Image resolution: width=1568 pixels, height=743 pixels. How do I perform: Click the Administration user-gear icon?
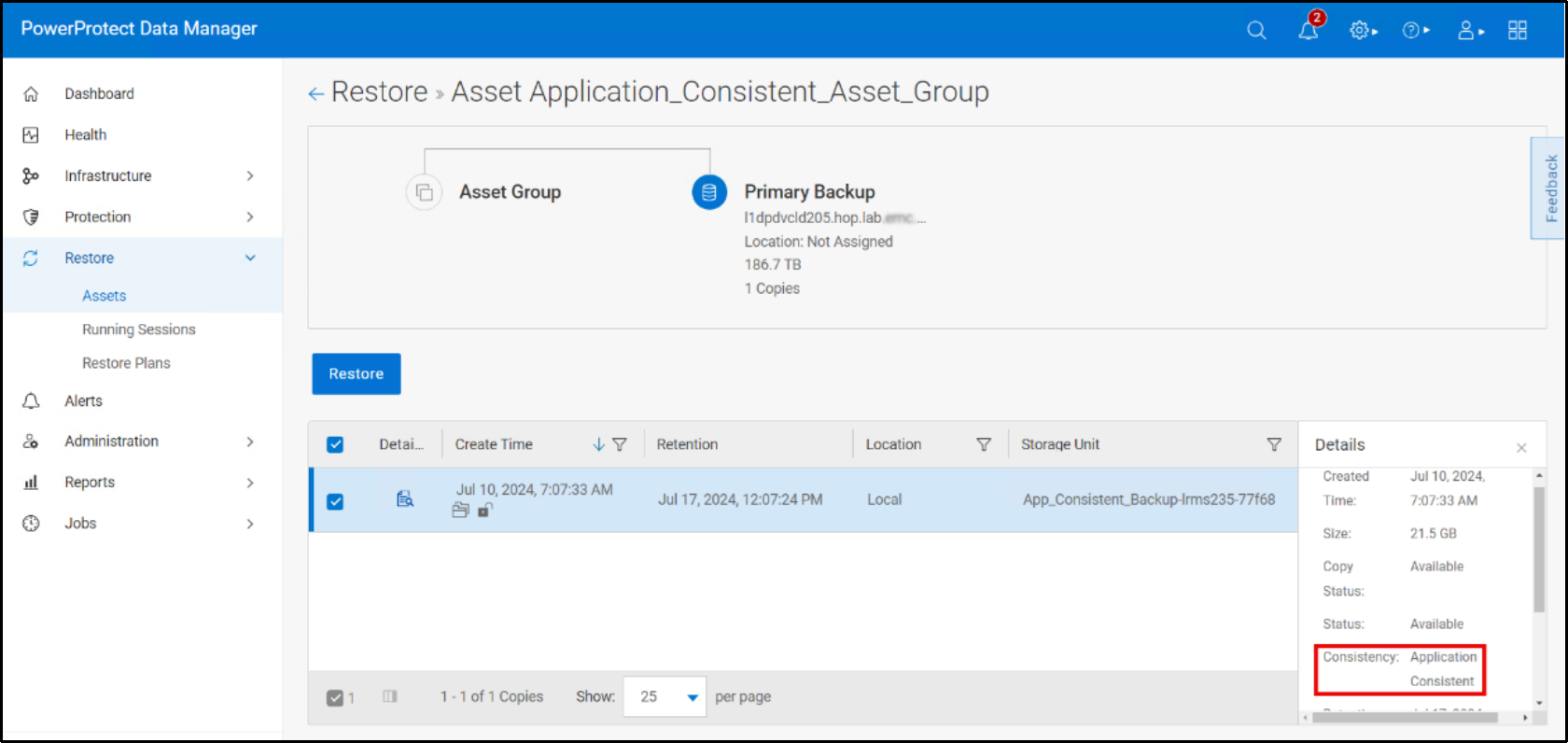point(31,441)
